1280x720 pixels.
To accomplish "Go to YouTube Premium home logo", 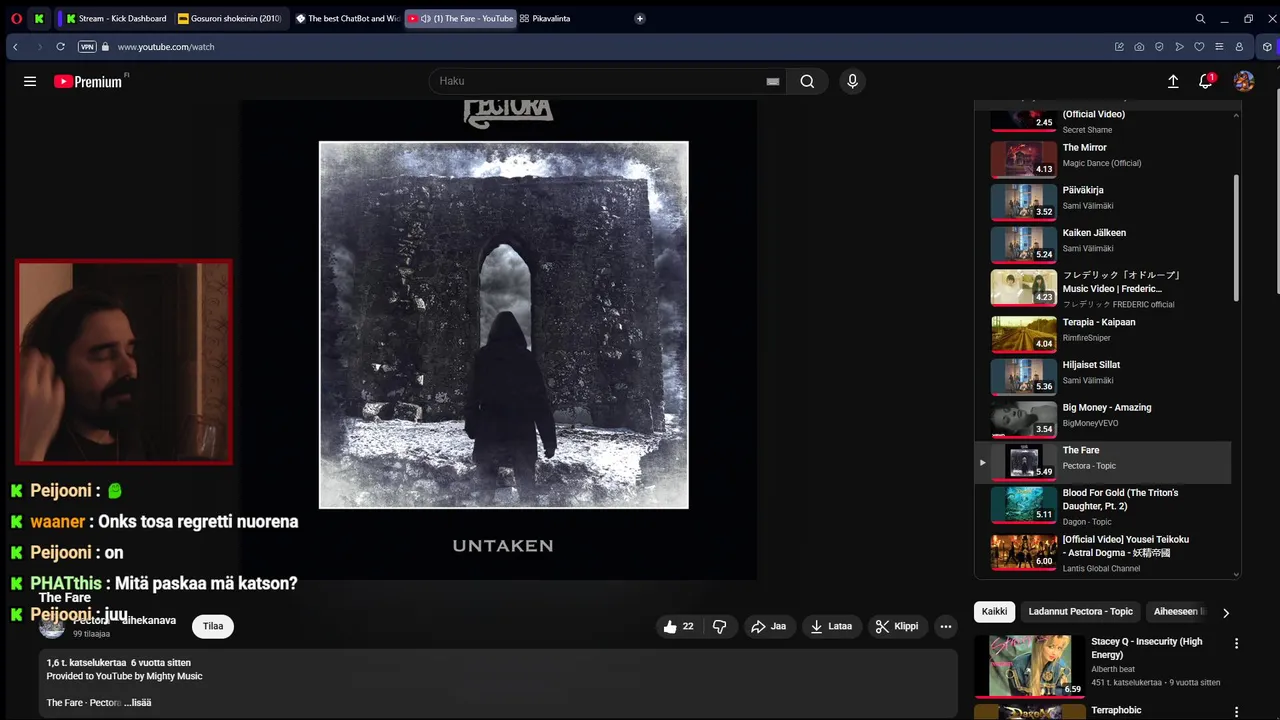I will point(88,82).
